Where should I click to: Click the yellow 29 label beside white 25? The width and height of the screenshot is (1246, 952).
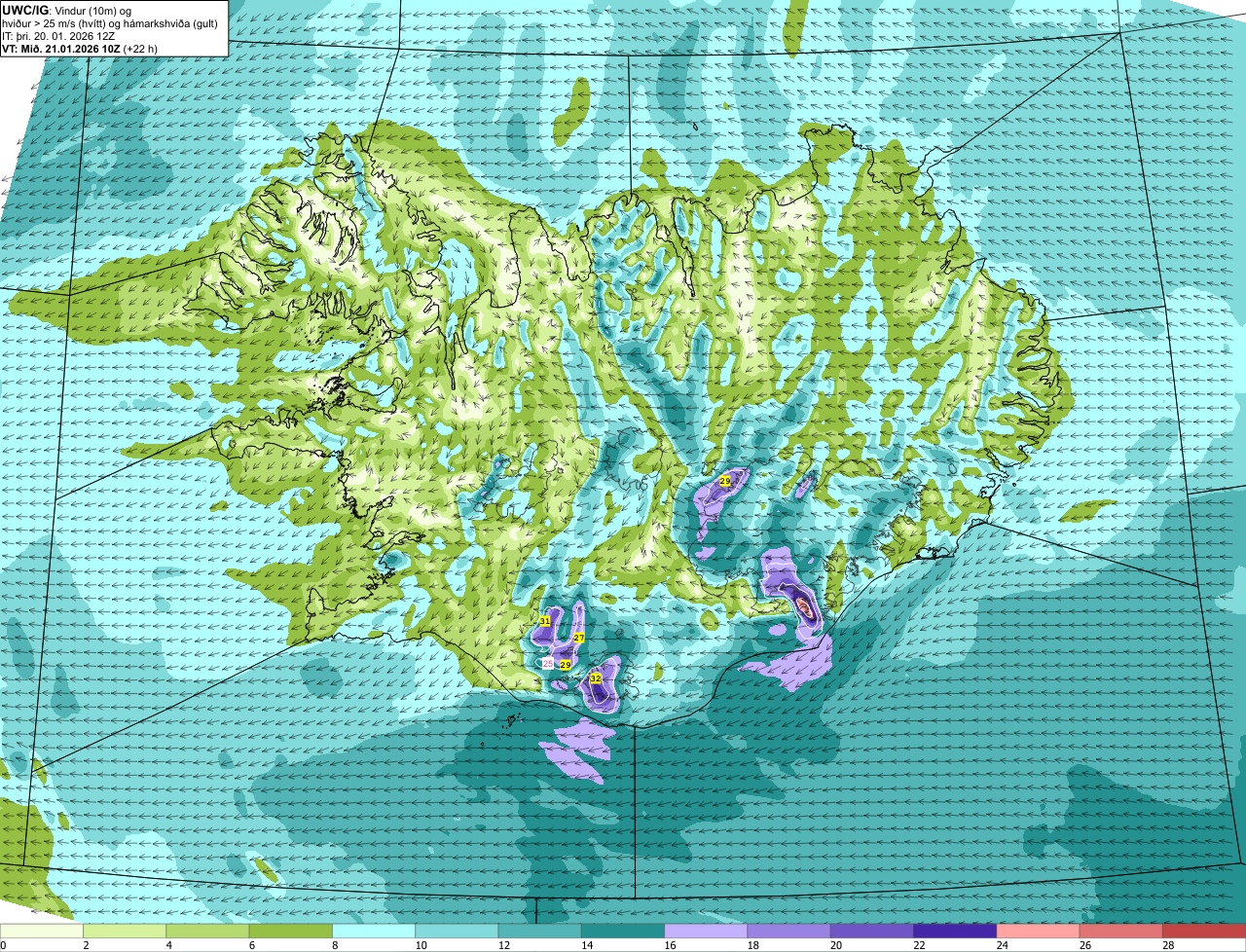tap(566, 664)
